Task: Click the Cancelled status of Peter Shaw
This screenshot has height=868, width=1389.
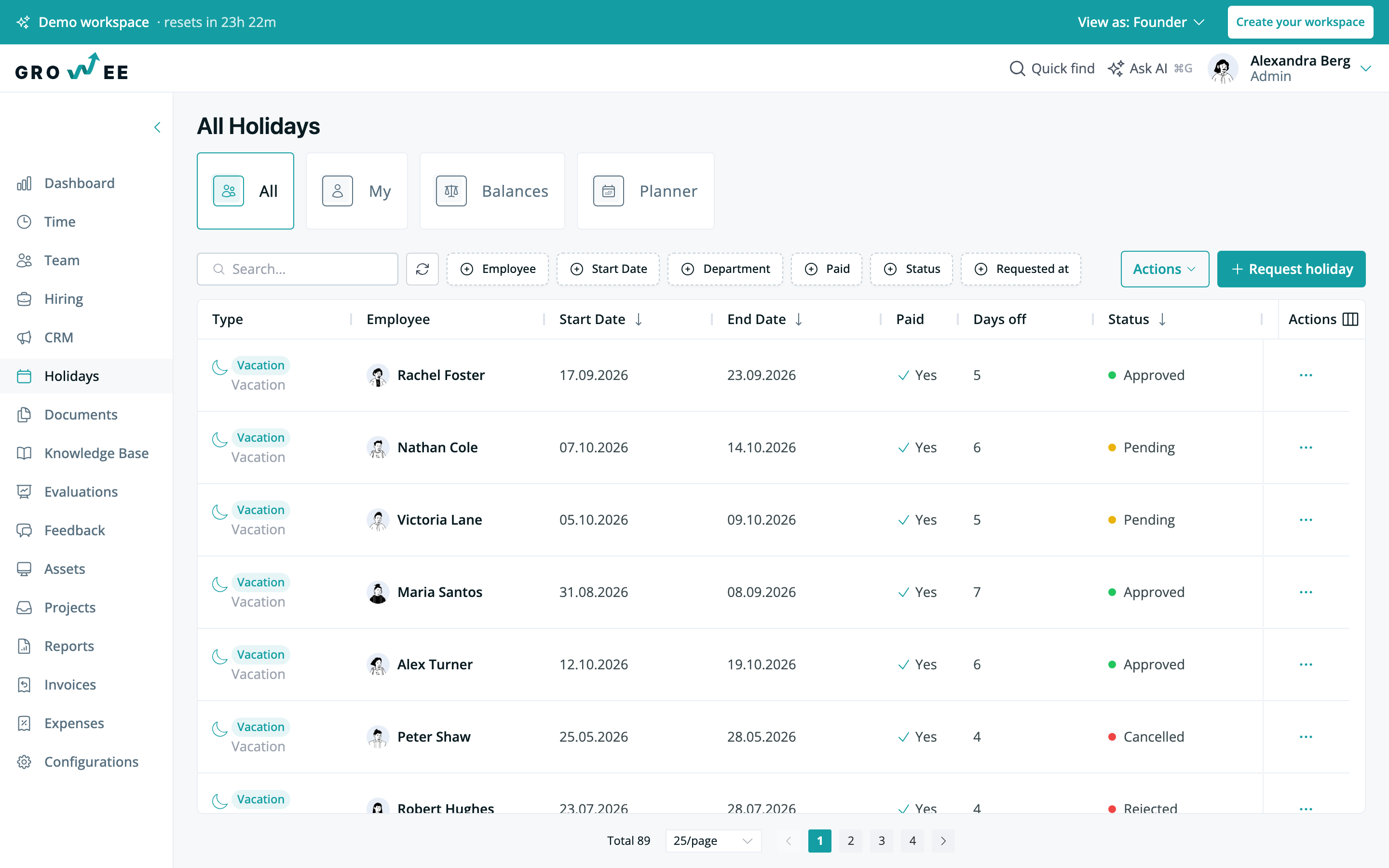Action: pos(1146,736)
